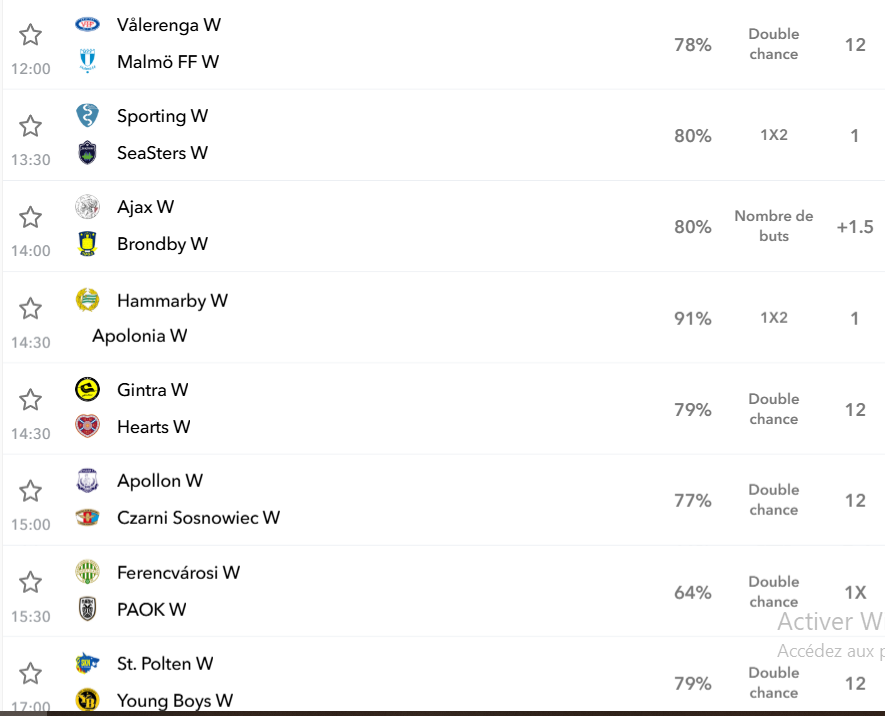This screenshot has height=716, width=885.
Task: Toggle favorite star for Sporting W match
Action: pos(30,126)
